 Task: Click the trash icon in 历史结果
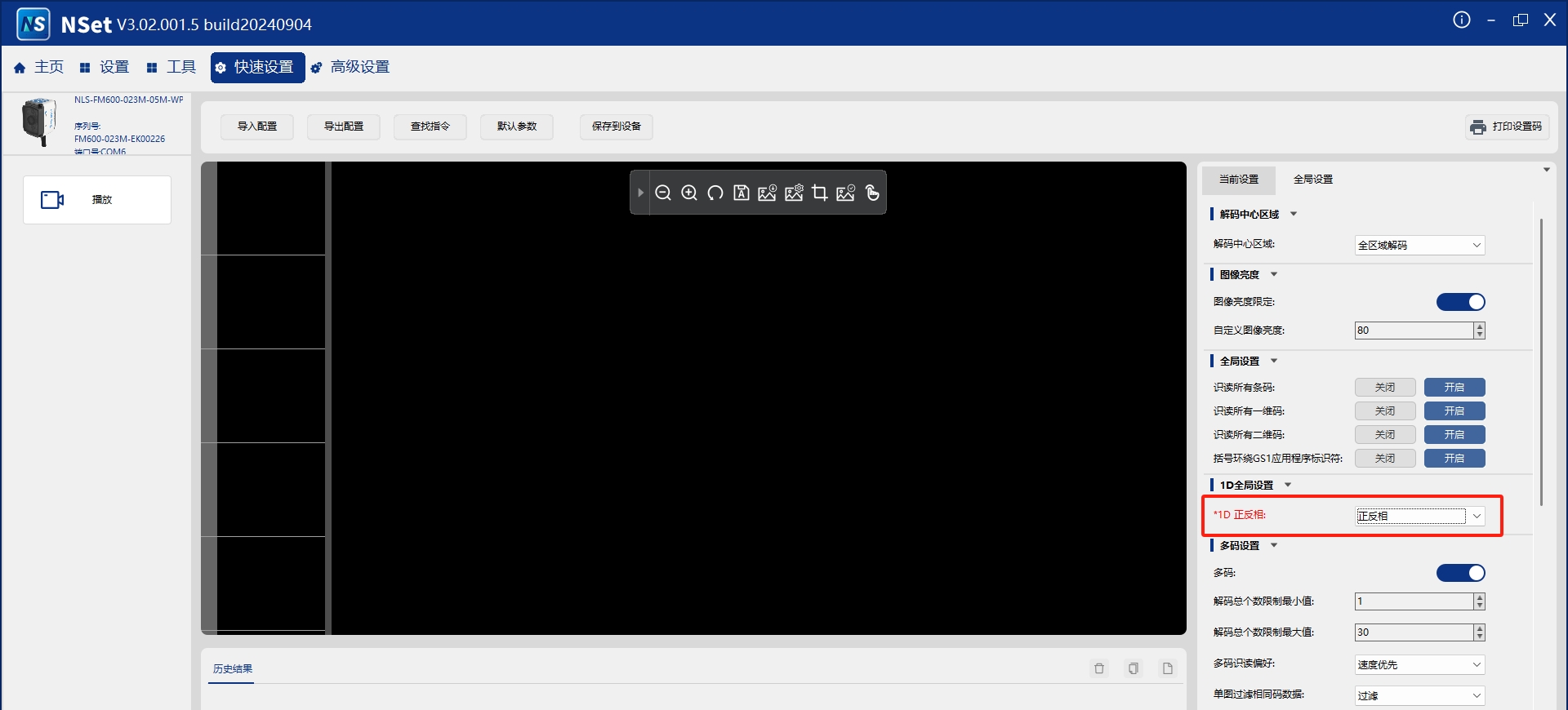click(x=1099, y=668)
